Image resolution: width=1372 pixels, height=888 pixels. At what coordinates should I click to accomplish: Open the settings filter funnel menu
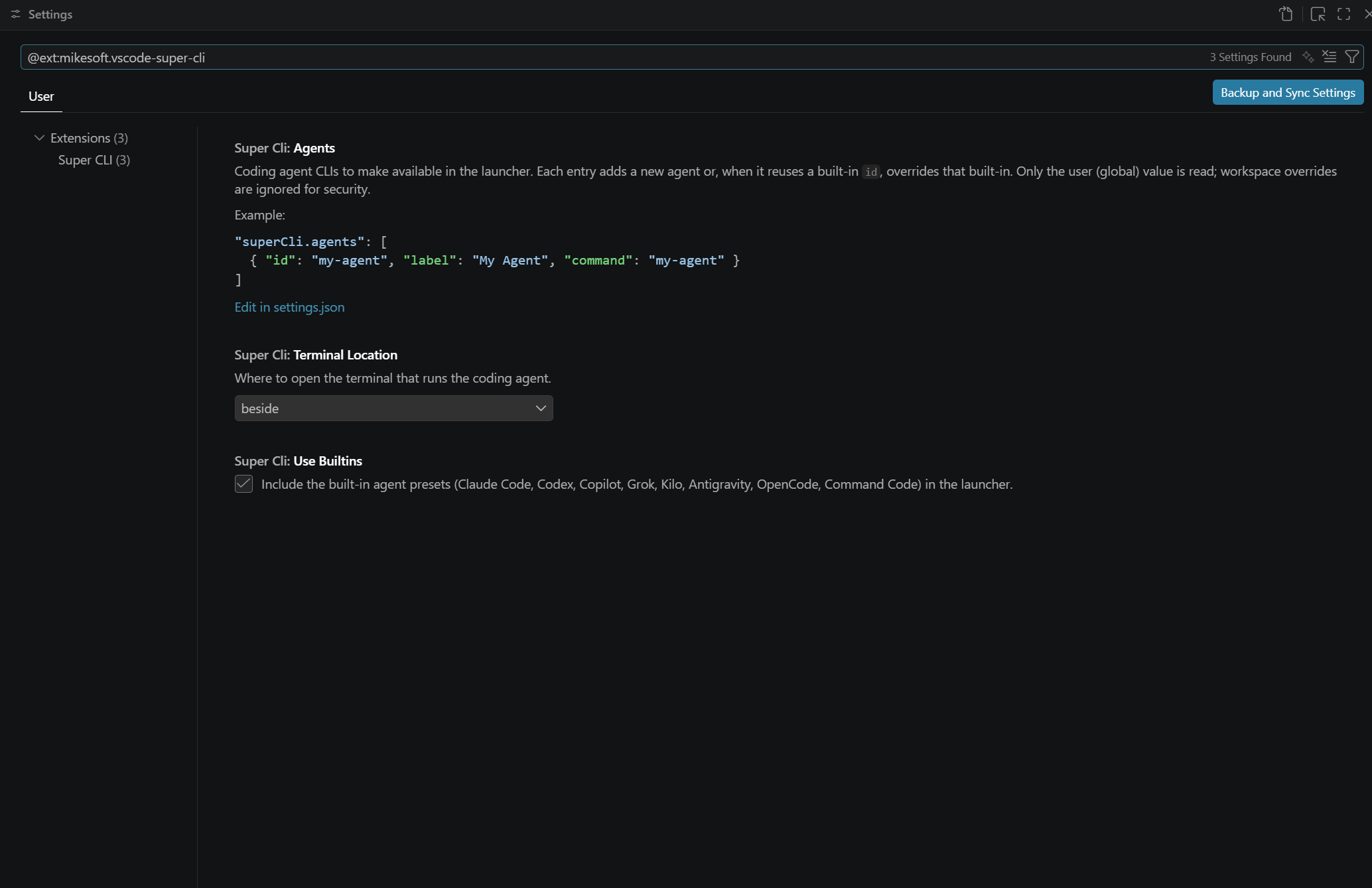coord(1351,57)
